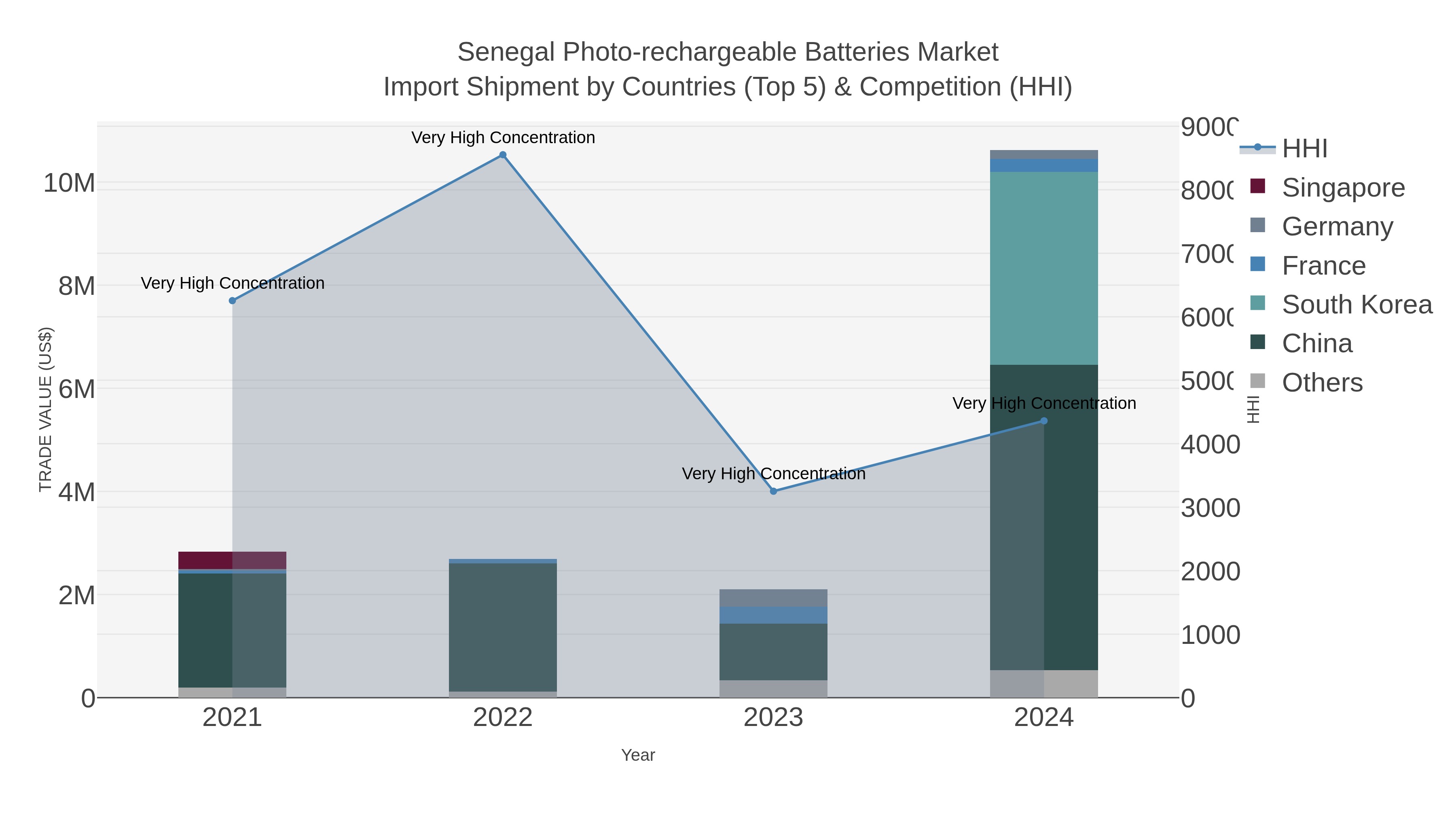Click the 4M y-axis tick label
This screenshot has width=1456, height=819.
[76, 492]
